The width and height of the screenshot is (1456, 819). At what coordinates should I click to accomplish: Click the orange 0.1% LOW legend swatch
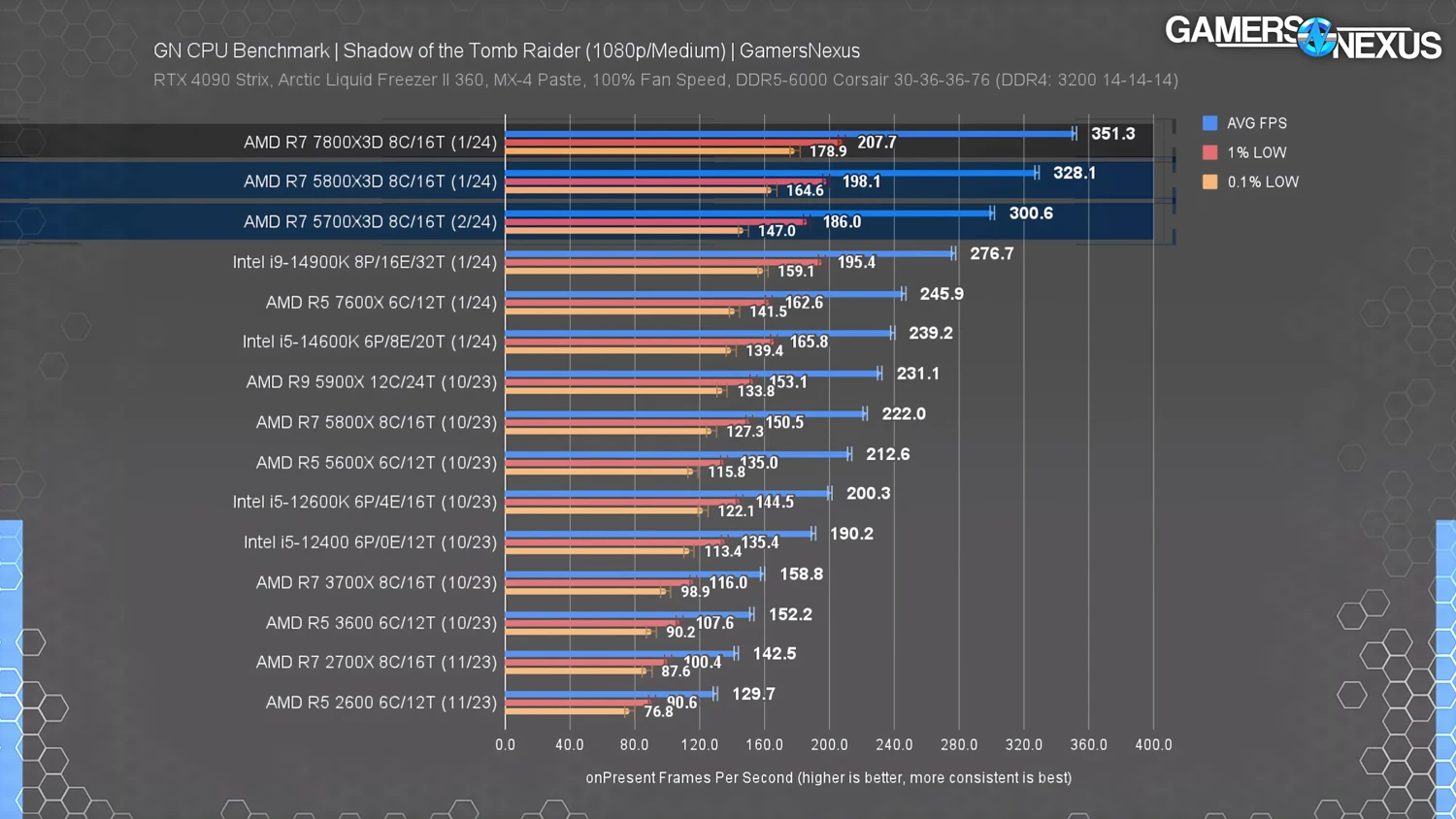(x=1209, y=181)
